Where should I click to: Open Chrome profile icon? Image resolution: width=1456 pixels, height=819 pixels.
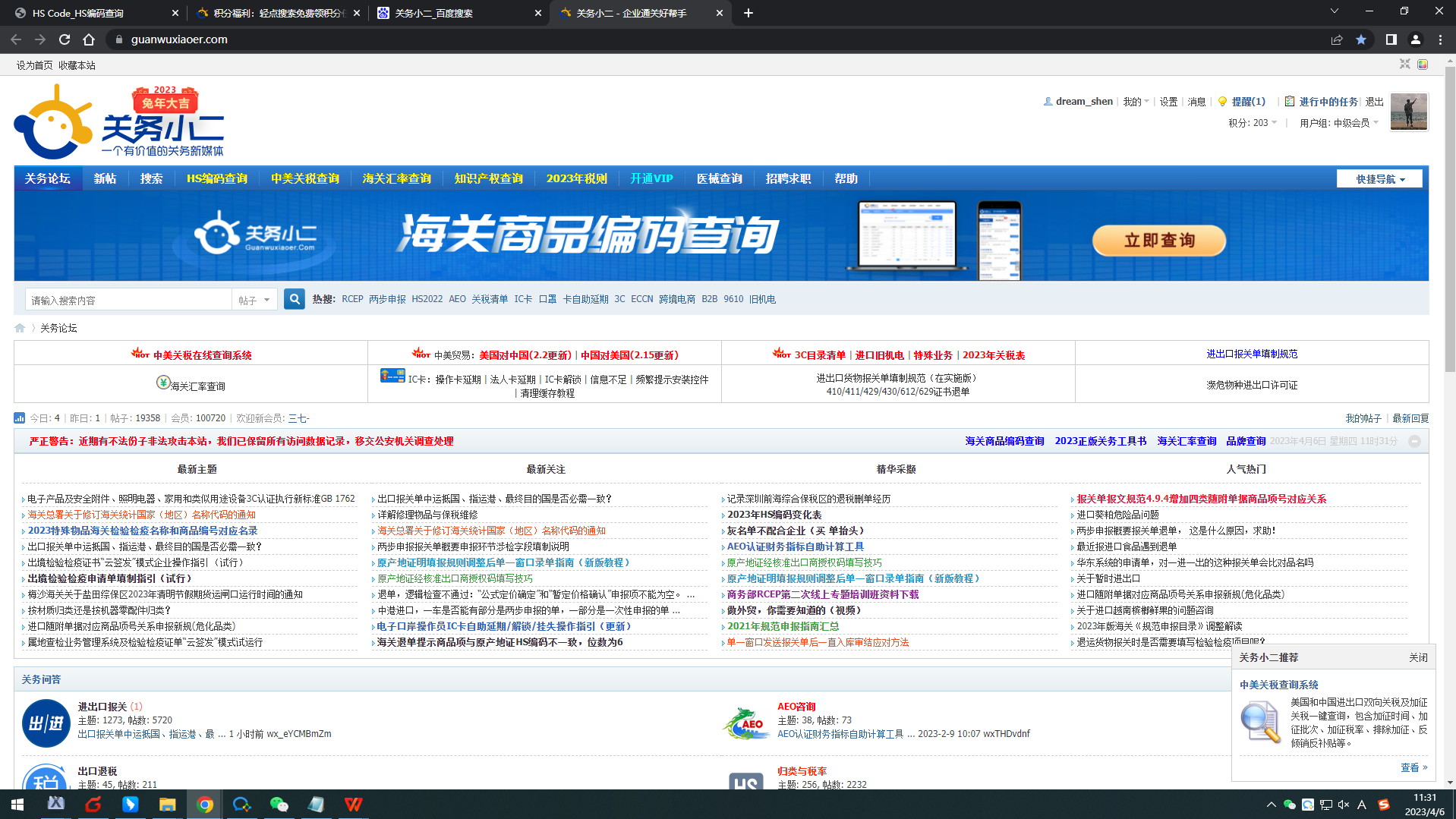click(x=1416, y=39)
